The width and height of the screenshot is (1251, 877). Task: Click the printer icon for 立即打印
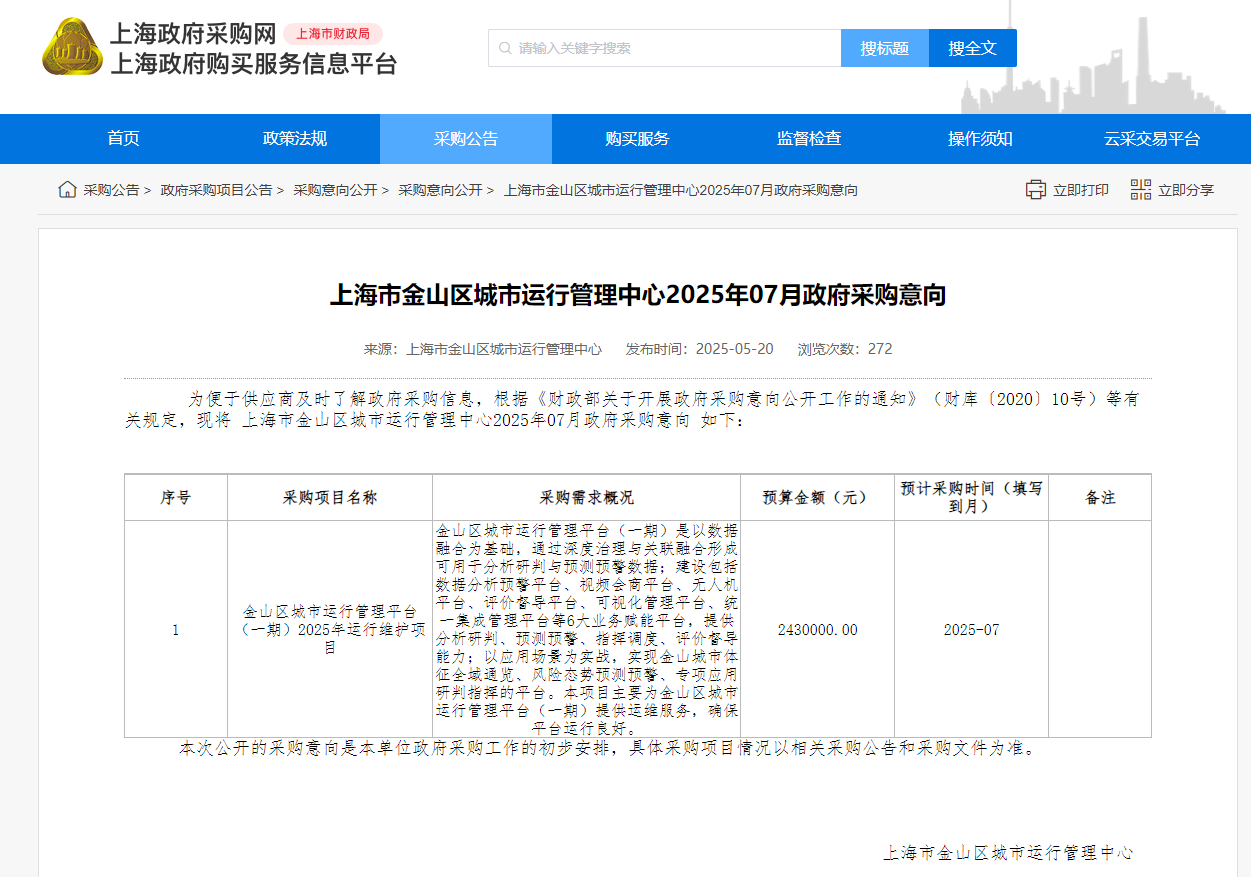coord(1036,190)
